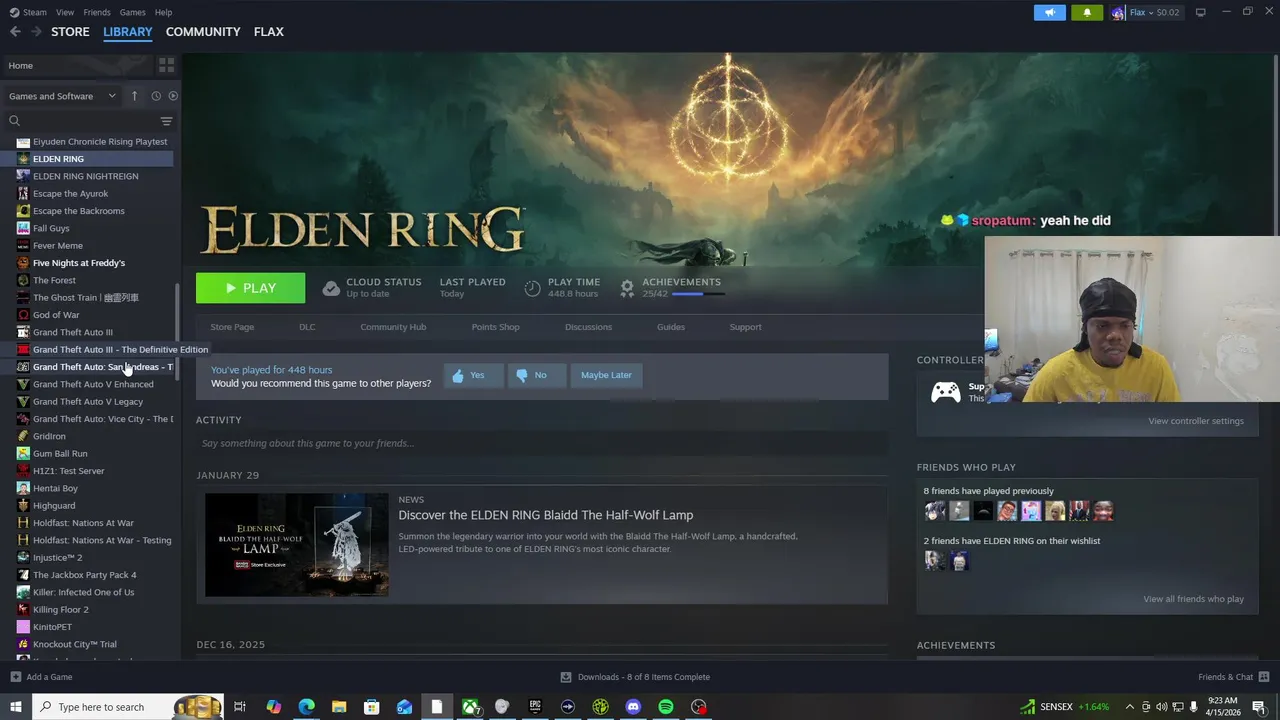Open View all friends who play
The height and width of the screenshot is (720, 1280).
(1193, 599)
